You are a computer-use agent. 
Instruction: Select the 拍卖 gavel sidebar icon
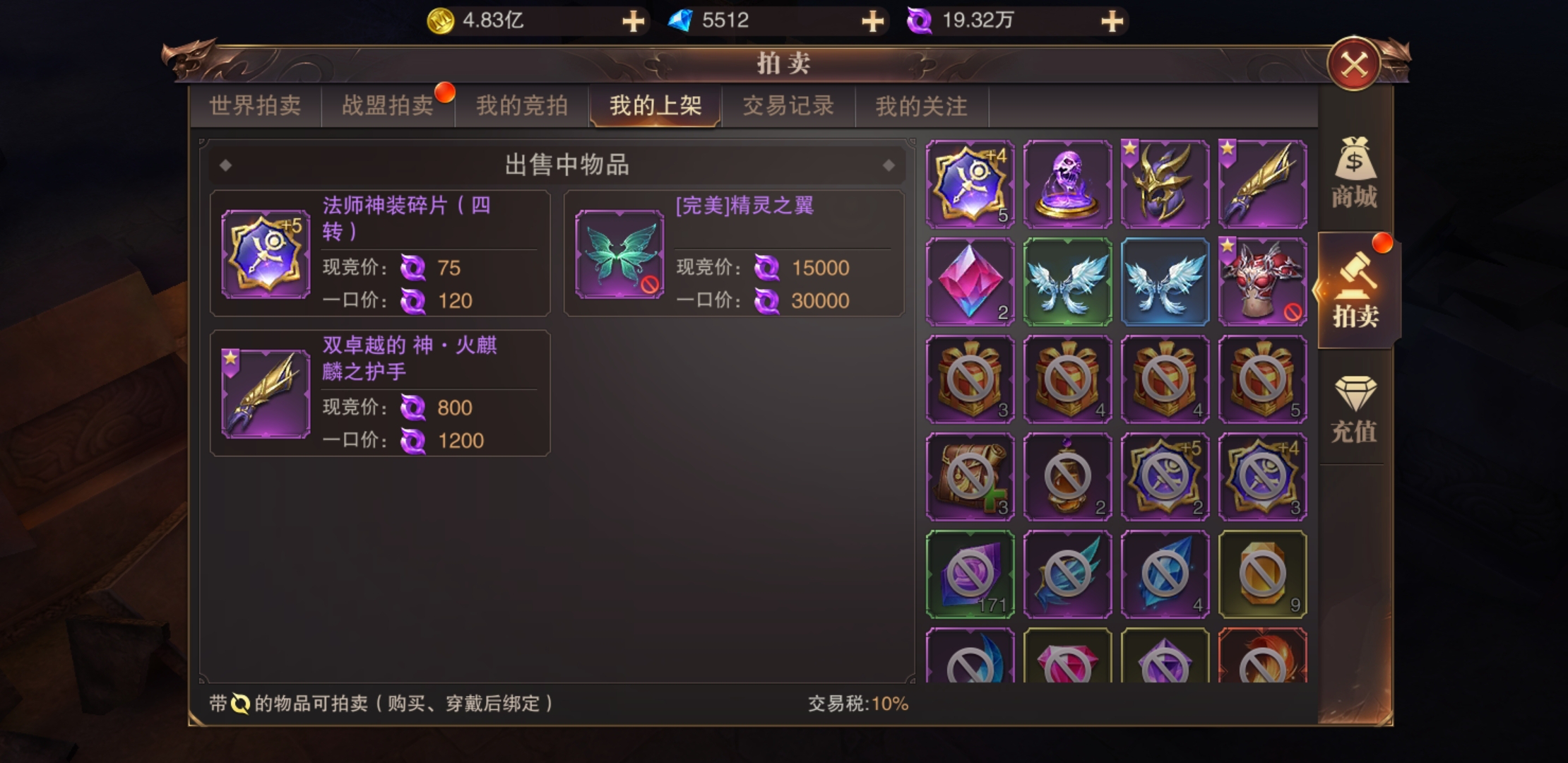pos(1355,290)
